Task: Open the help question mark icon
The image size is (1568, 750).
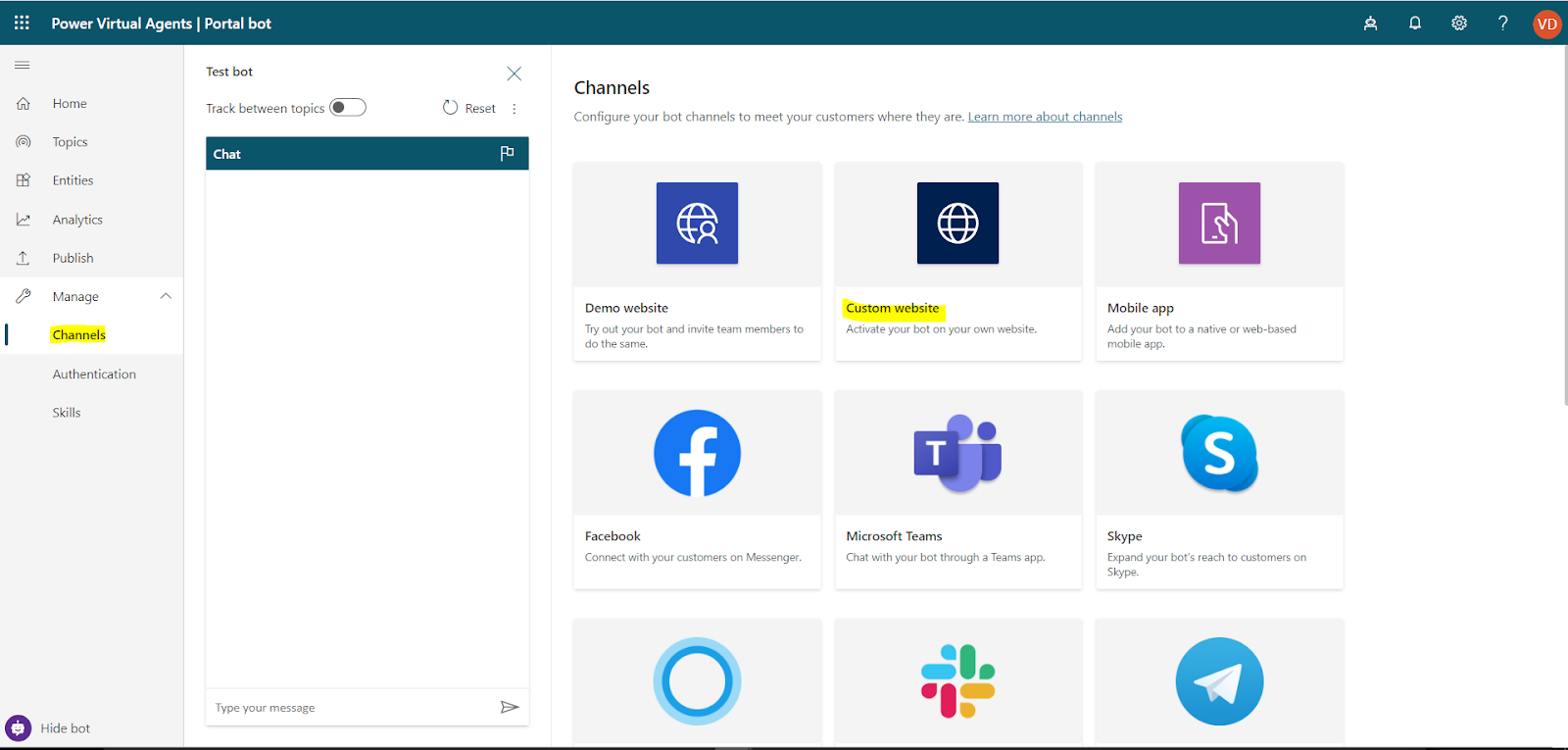Action: click(1502, 23)
